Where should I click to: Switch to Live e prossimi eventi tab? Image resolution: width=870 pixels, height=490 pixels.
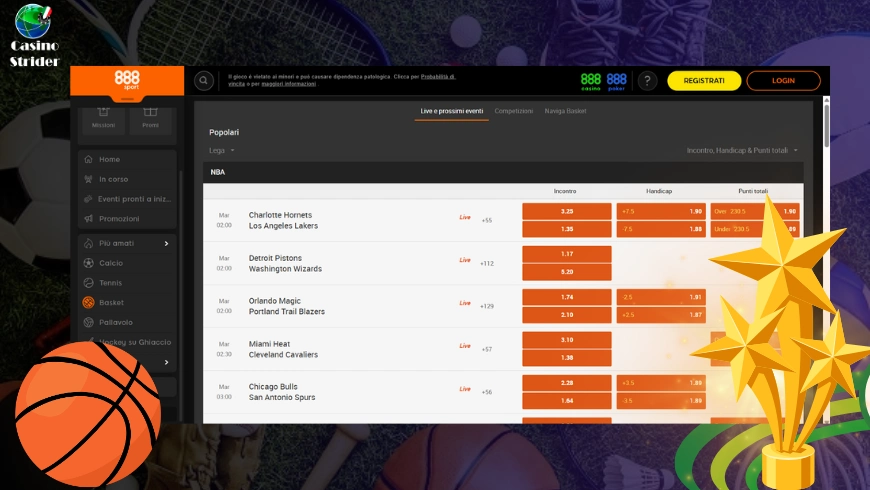coord(452,111)
